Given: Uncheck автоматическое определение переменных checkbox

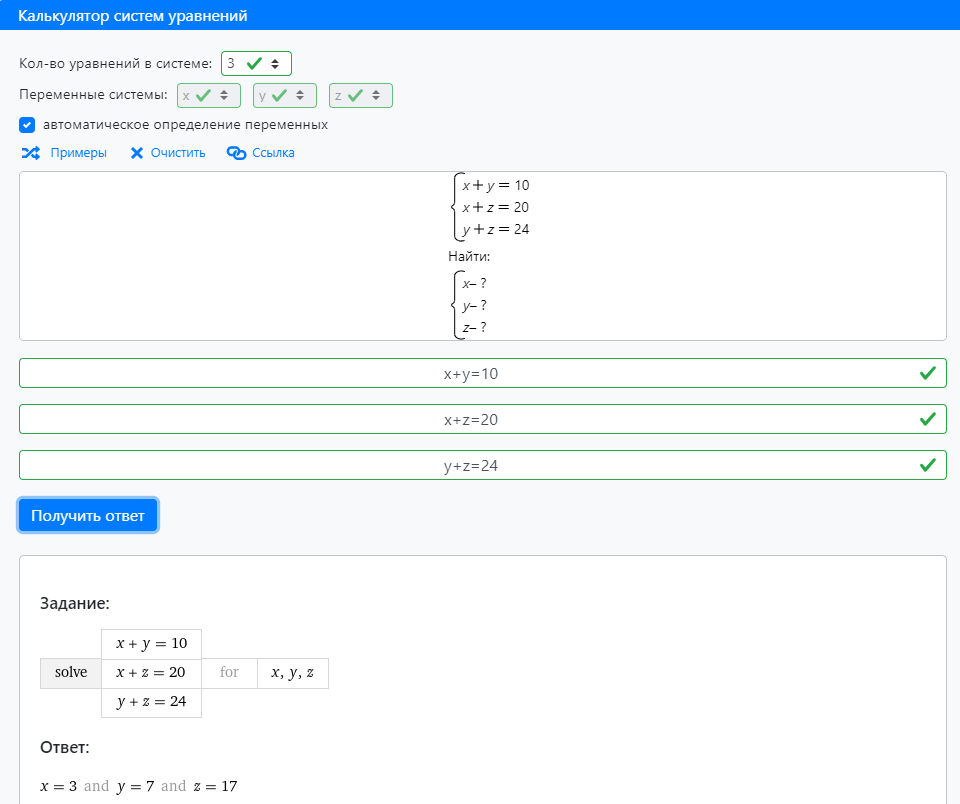Looking at the screenshot, I should [x=27, y=125].
